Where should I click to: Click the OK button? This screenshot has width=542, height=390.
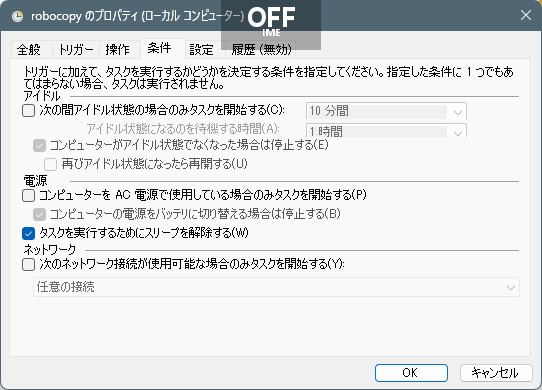click(411, 373)
